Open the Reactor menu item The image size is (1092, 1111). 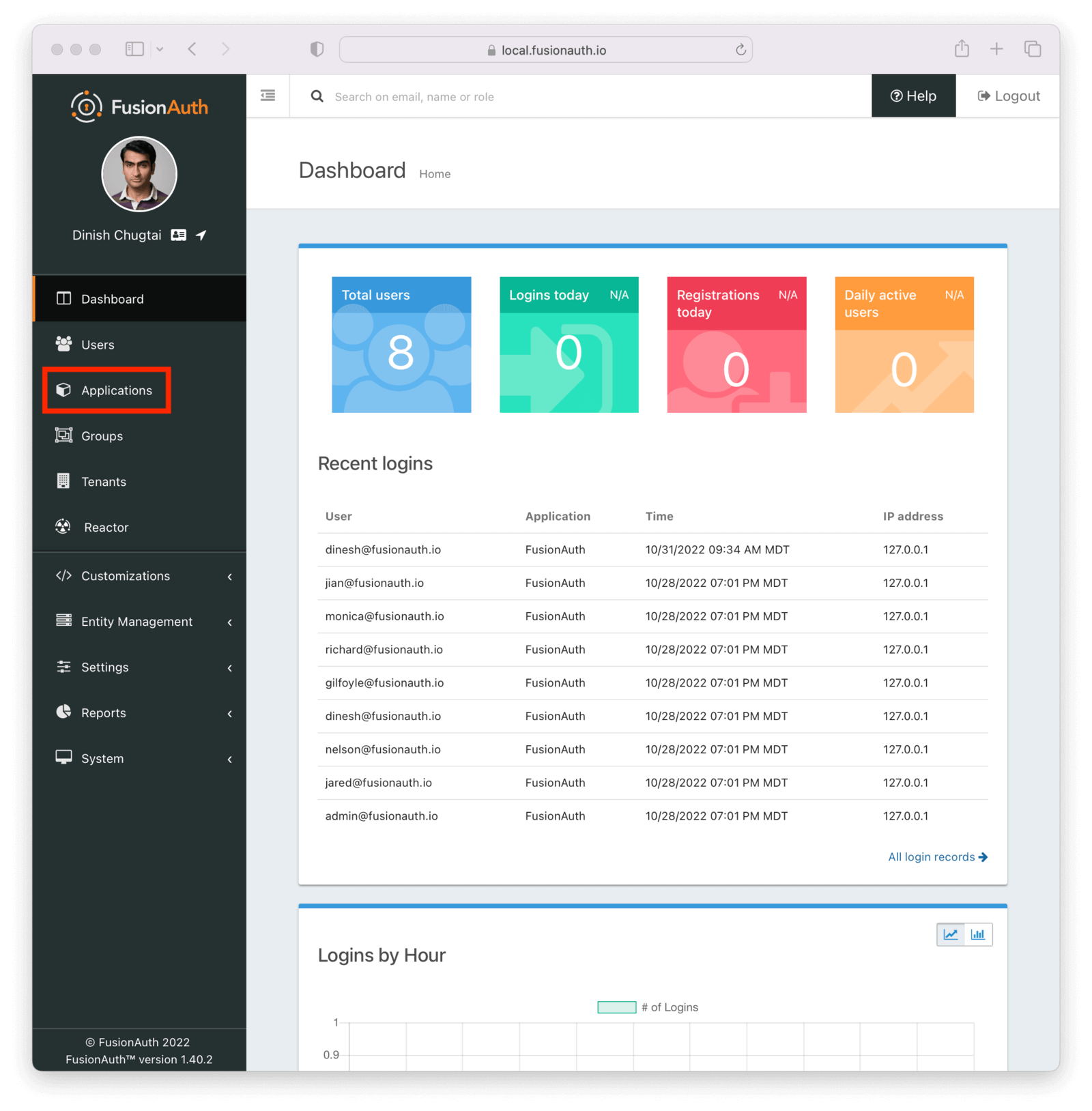[139, 527]
